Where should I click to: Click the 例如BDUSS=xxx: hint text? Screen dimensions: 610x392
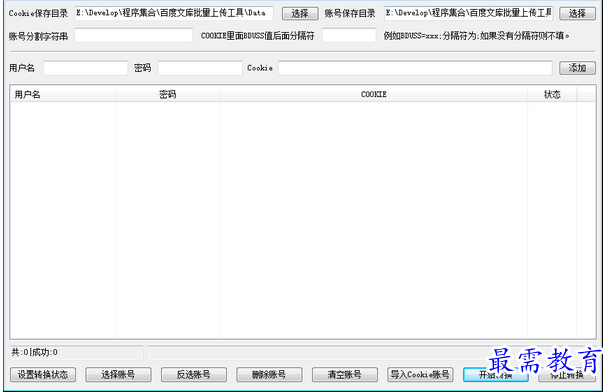click(477, 36)
